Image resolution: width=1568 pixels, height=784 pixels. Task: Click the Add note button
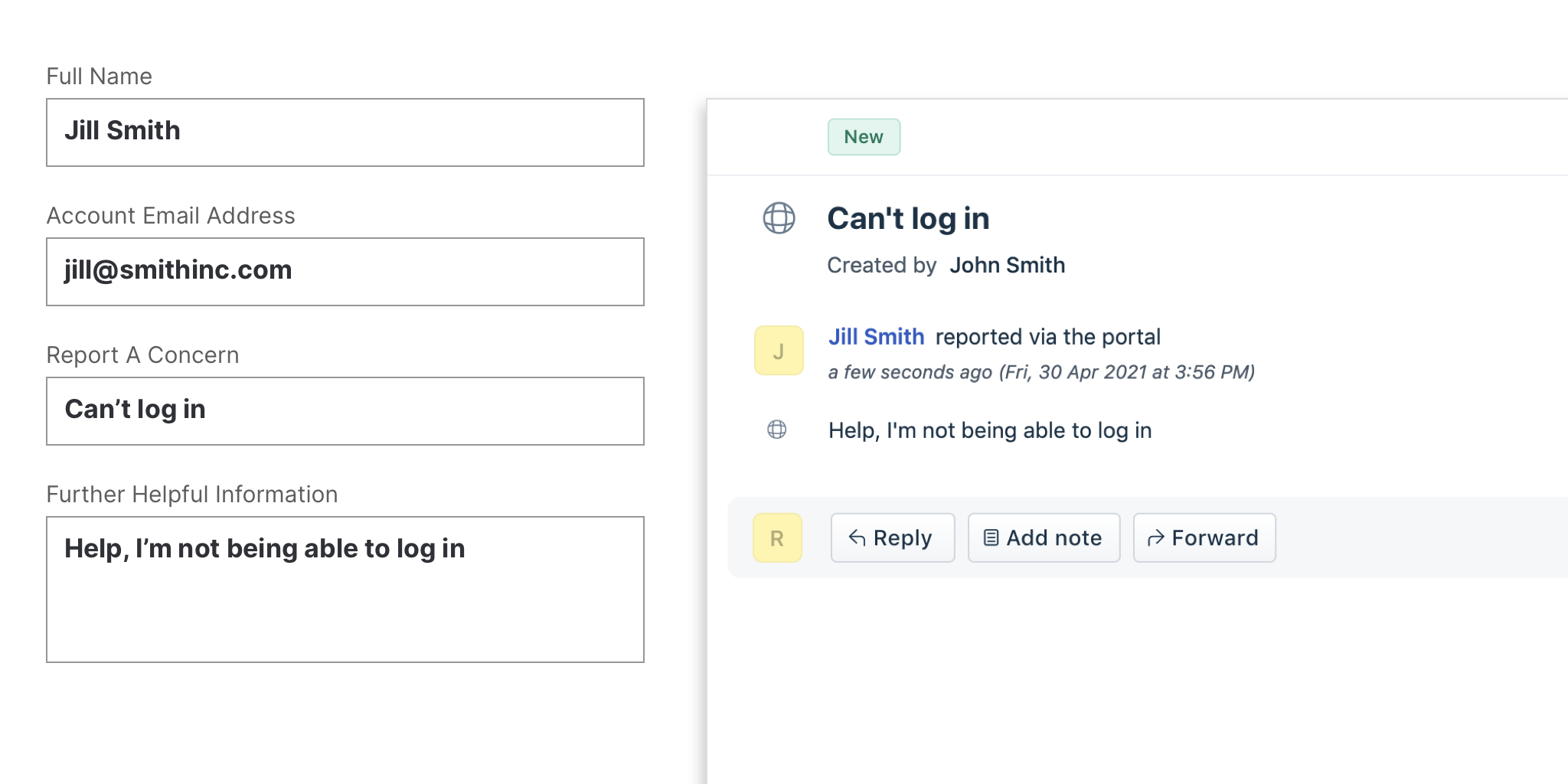(1044, 537)
